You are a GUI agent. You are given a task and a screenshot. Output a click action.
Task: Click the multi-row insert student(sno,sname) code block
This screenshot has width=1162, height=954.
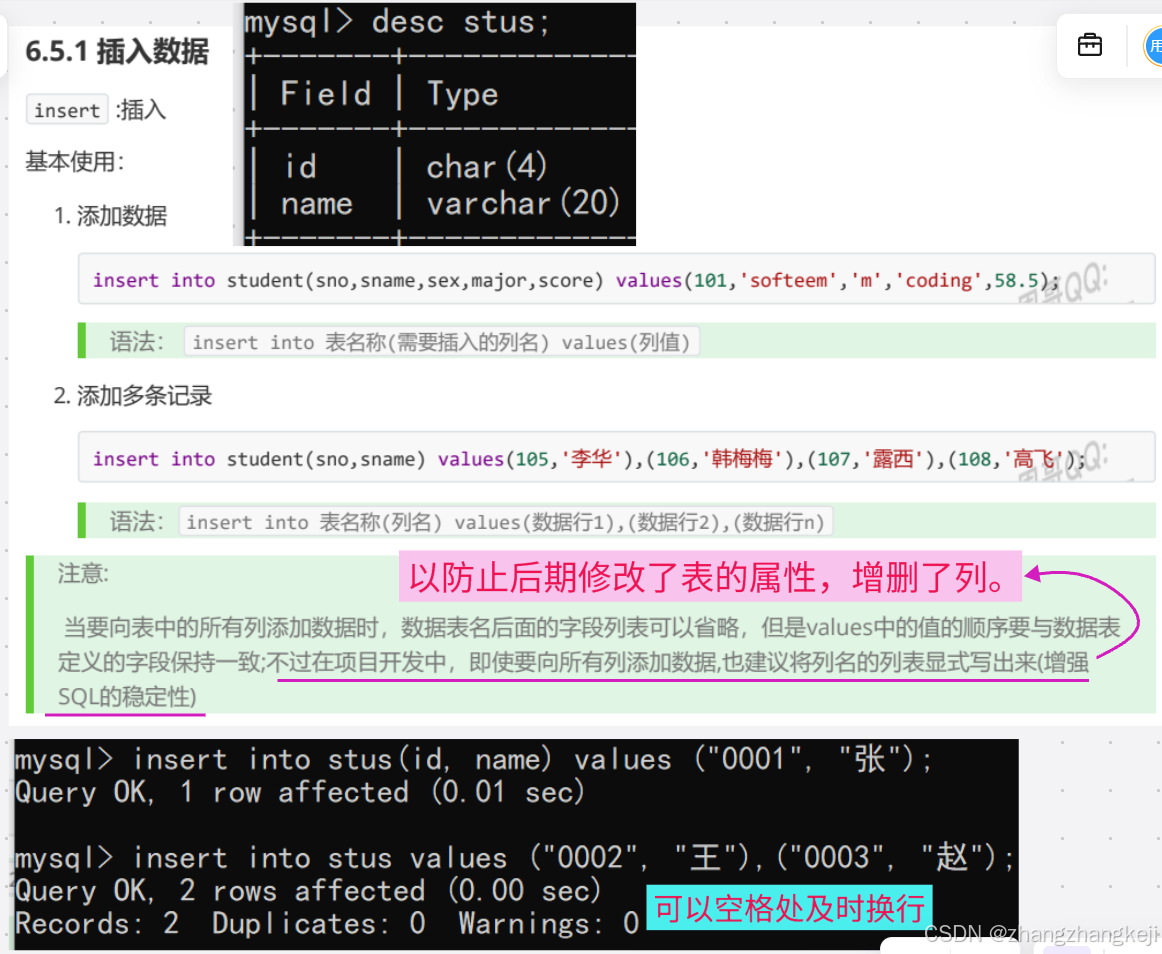pyautogui.click(x=616, y=458)
